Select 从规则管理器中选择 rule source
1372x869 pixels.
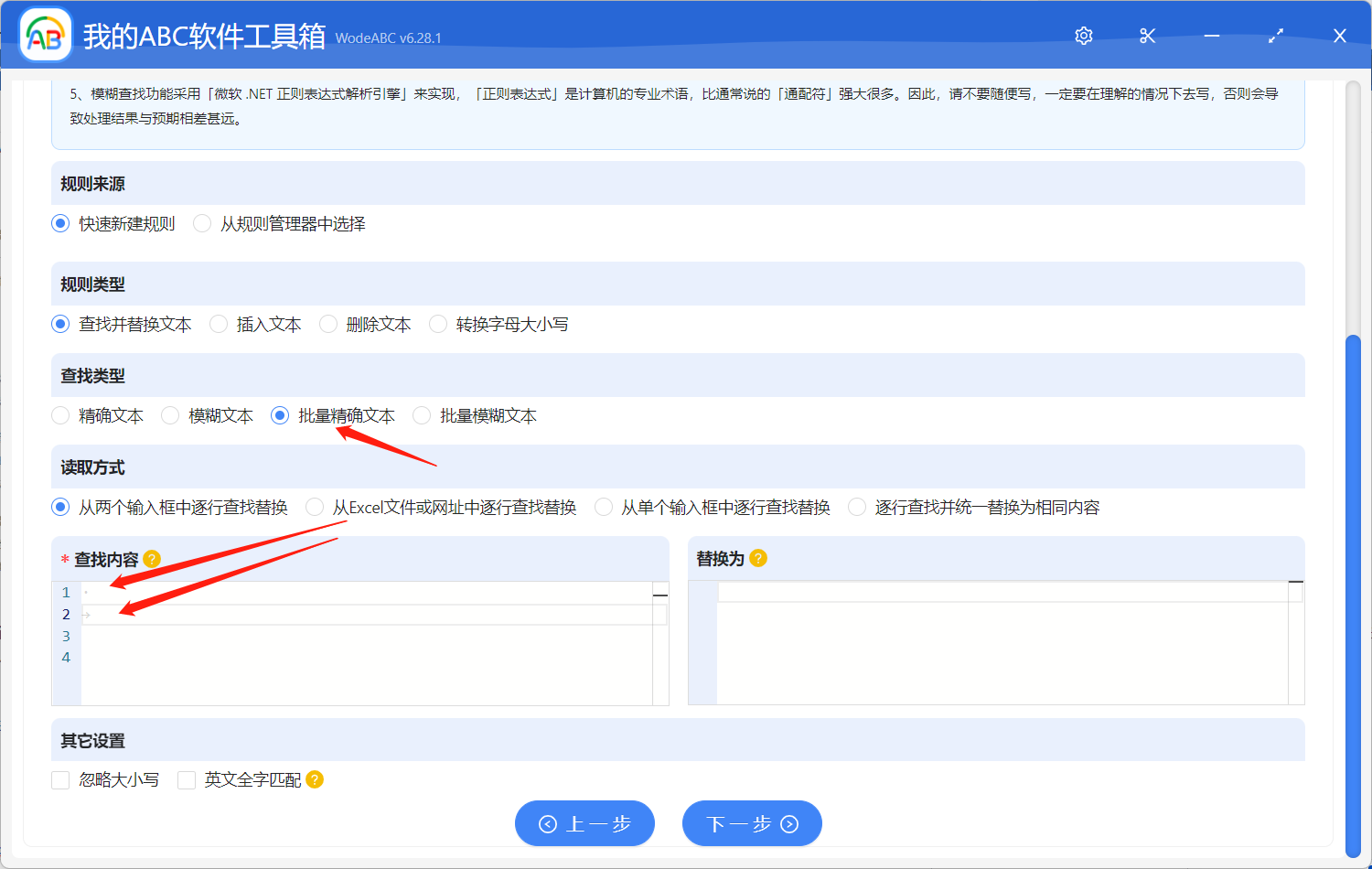(201, 222)
